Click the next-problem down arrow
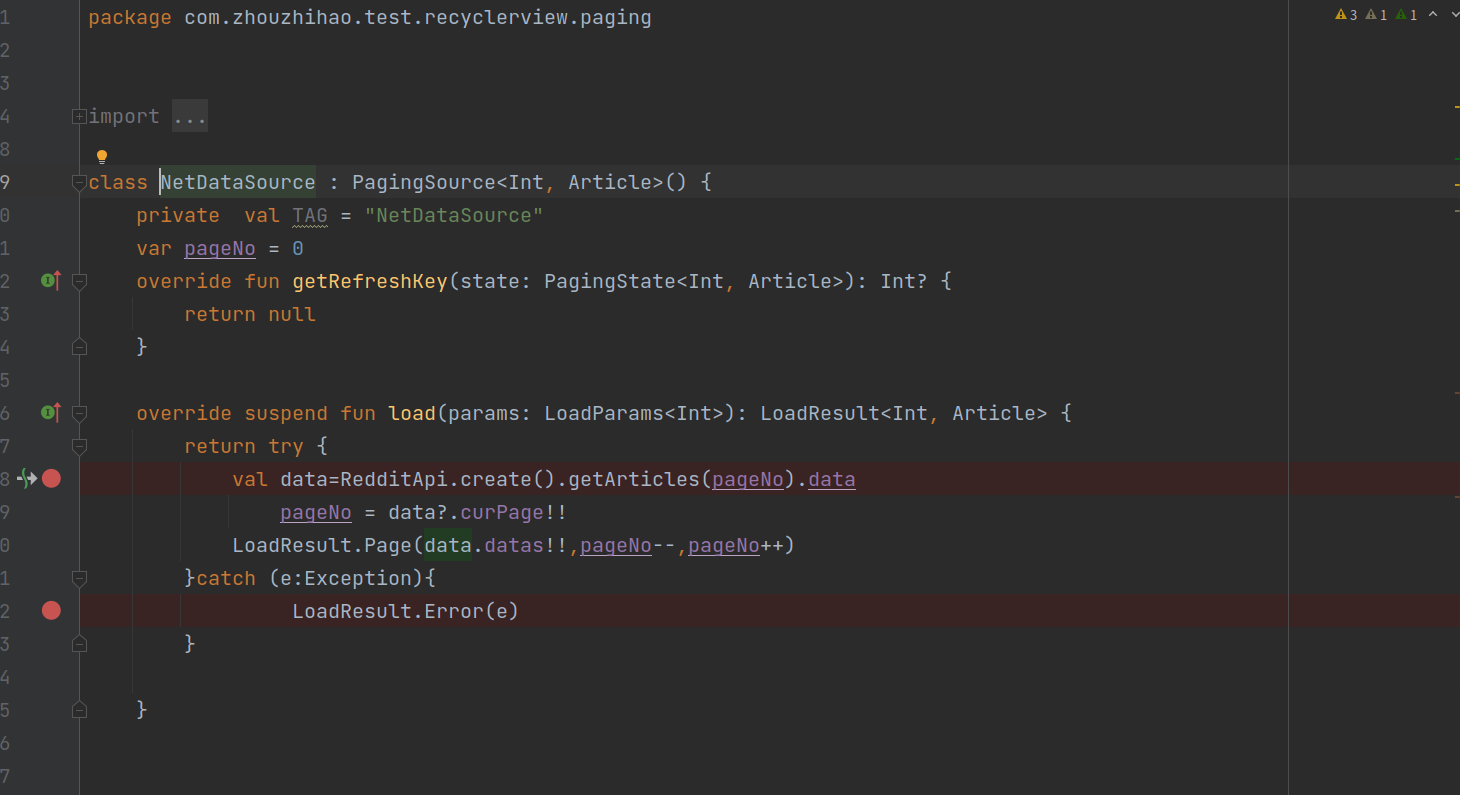Viewport: 1460px width, 795px height. click(x=1456, y=15)
